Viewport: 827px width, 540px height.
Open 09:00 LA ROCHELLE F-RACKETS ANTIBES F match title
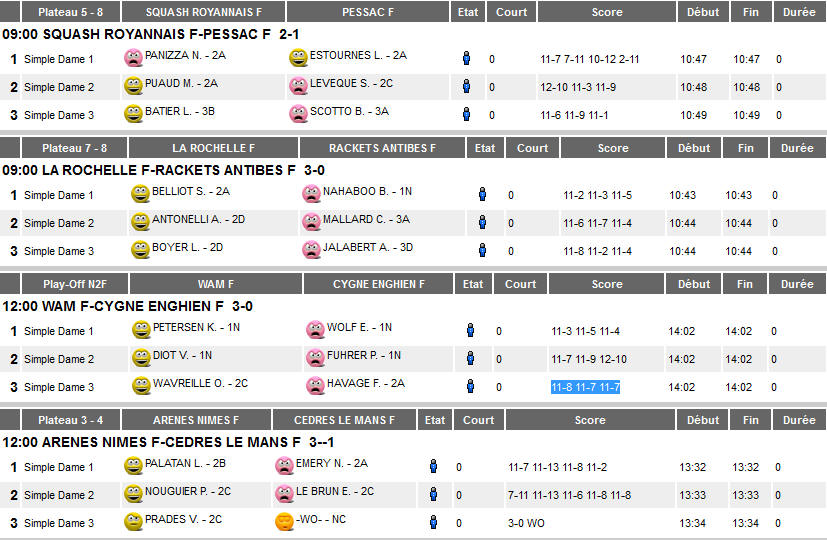click(x=164, y=170)
